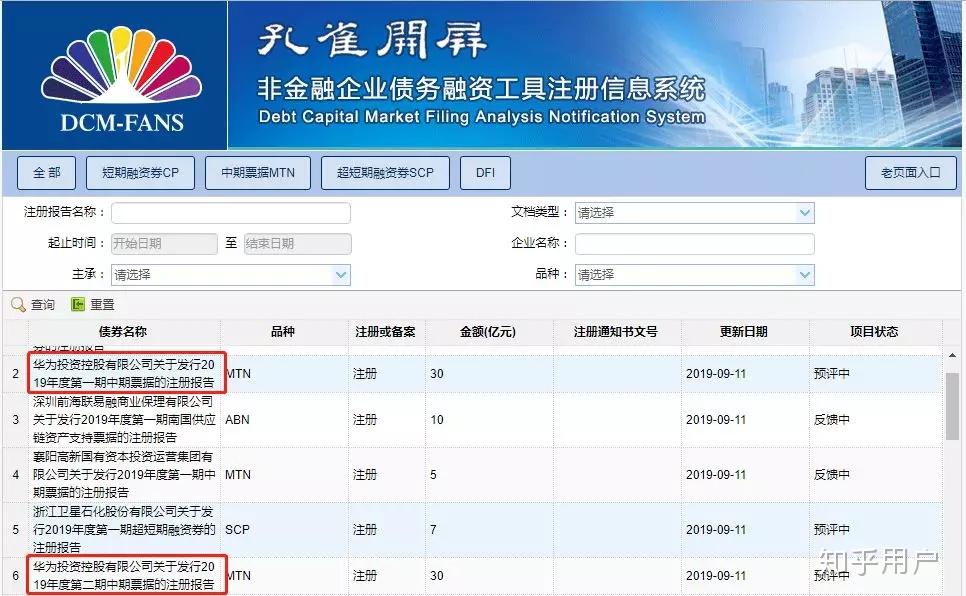Click the vertical scrollbar thumb
Image resolution: width=966 pixels, height=596 pixels.
click(x=952, y=406)
